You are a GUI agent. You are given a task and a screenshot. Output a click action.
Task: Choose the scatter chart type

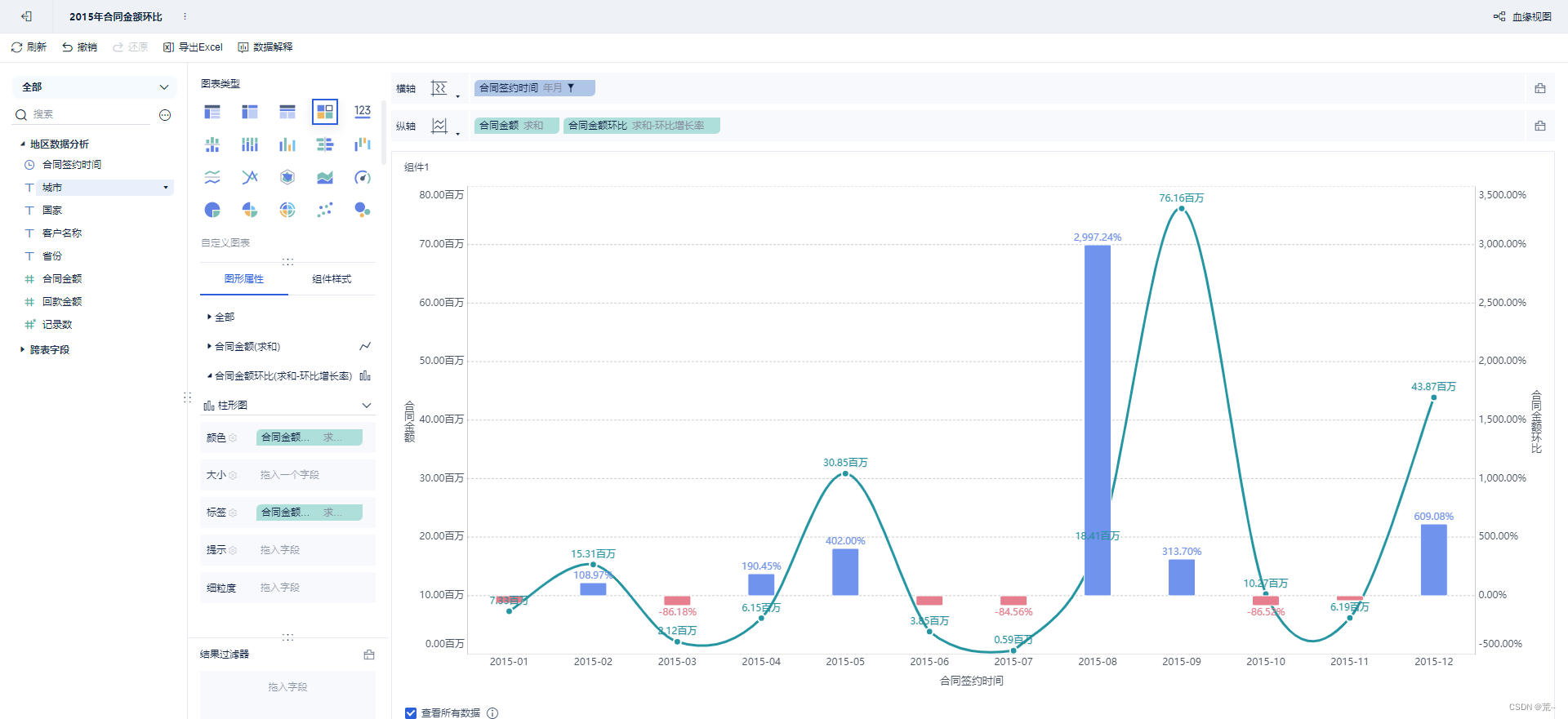[325, 210]
